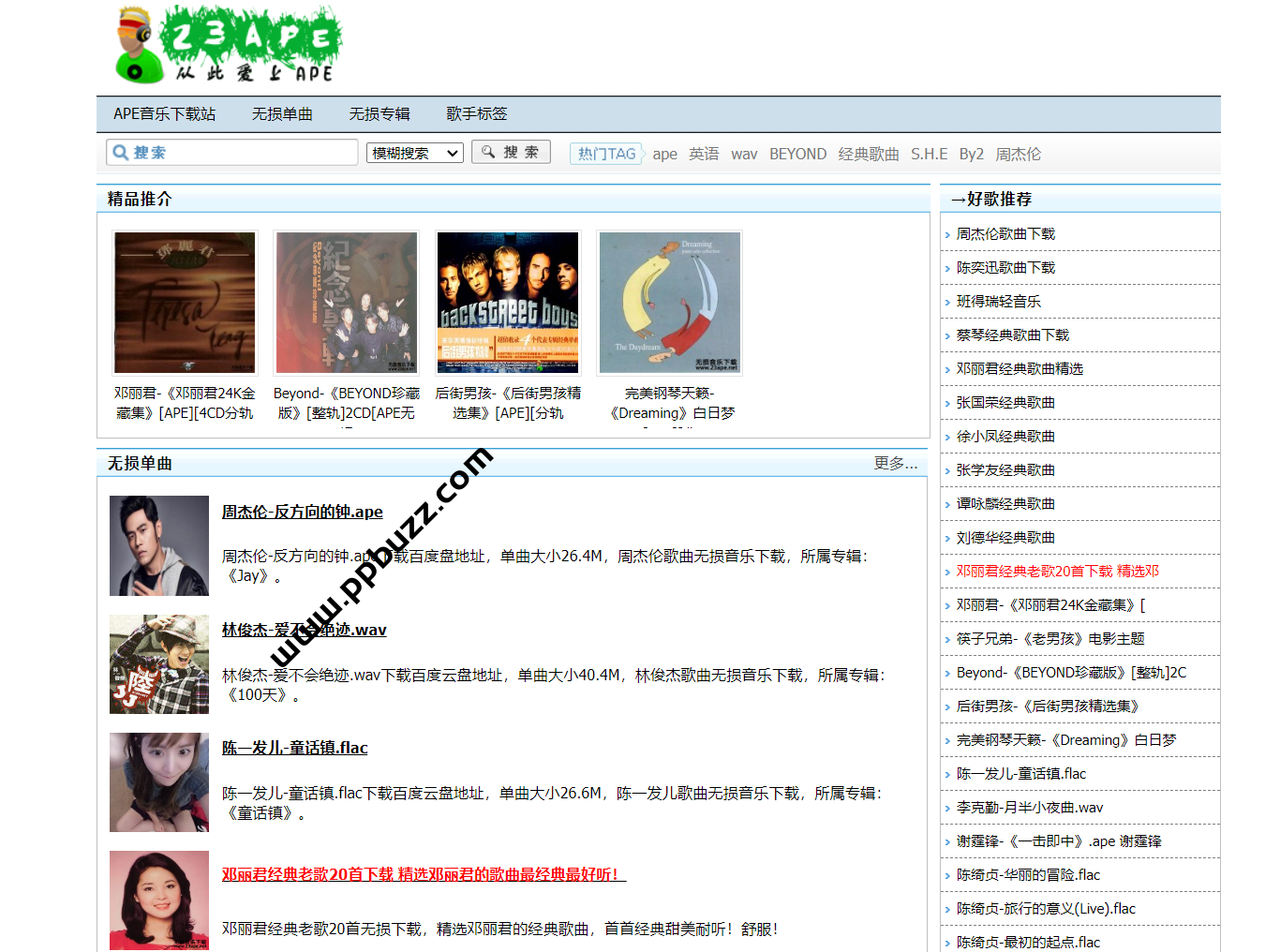This screenshot has width=1280, height=952.
Task: Select the ape hot tag
Action: click(x=665, y=154)
